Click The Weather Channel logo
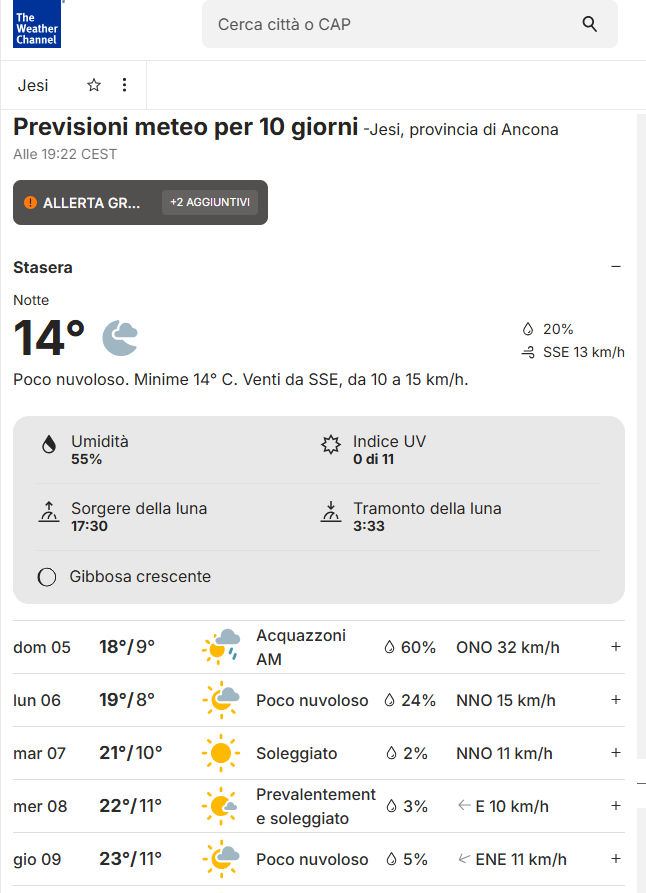The image size is (646, 893). [x=36, y=27]
